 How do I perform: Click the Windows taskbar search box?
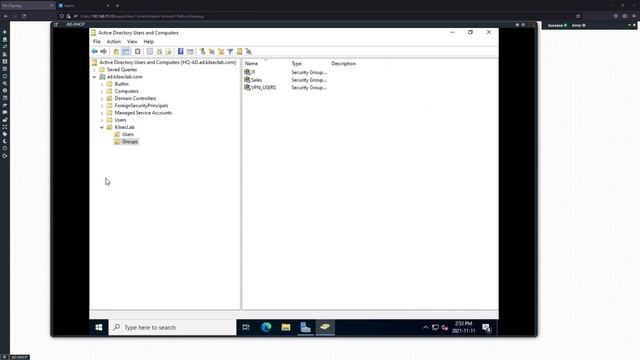pos(172,327)
